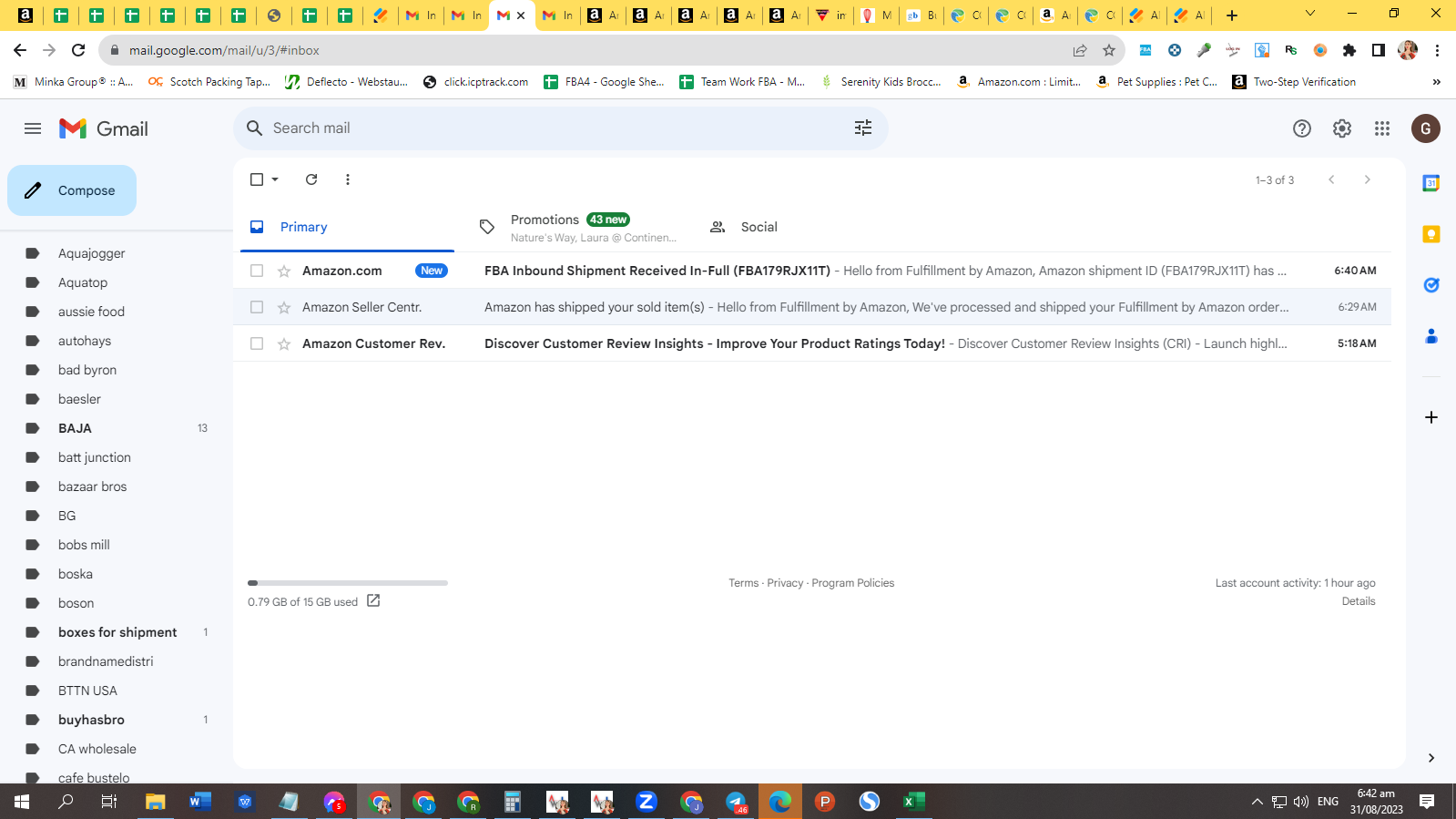
Task: Show all bookmarks overflow chevron
Action: (1436, 82)
